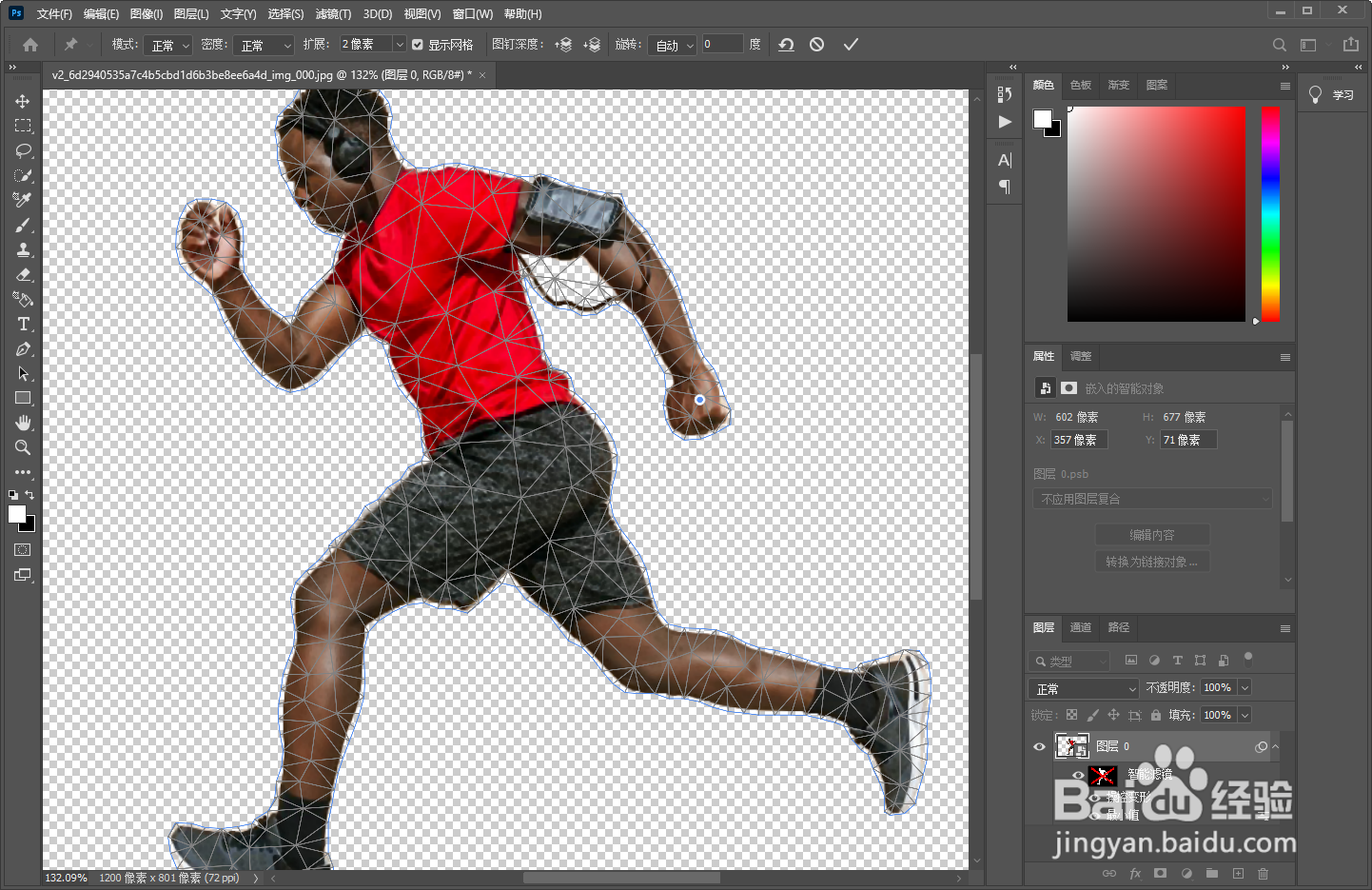Open the 不透明度 dropdown arrow
Image resolution: width=1372 pixels, height=890 pixels.
pyautogui.click(x=1245, y=687)
